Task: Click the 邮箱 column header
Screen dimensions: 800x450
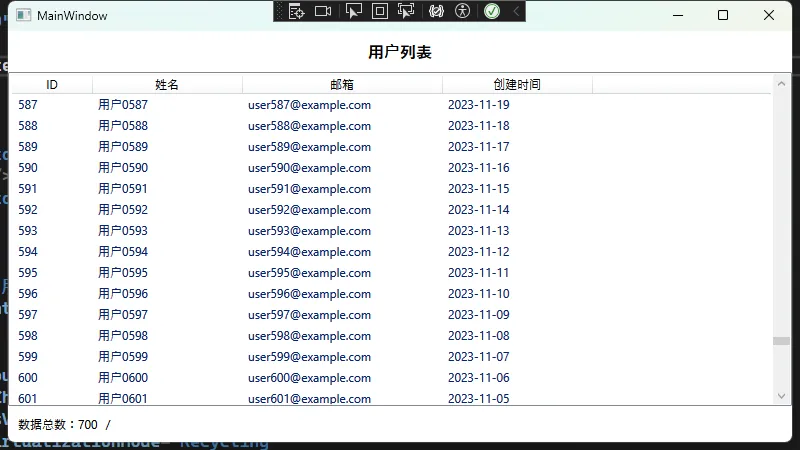Action: [342, 85]
